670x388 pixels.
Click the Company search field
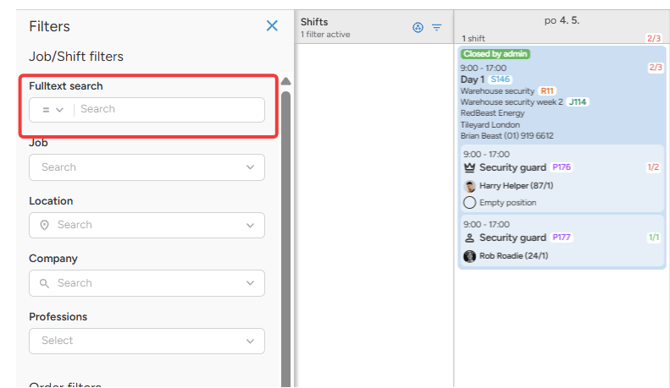click(147, 283)
